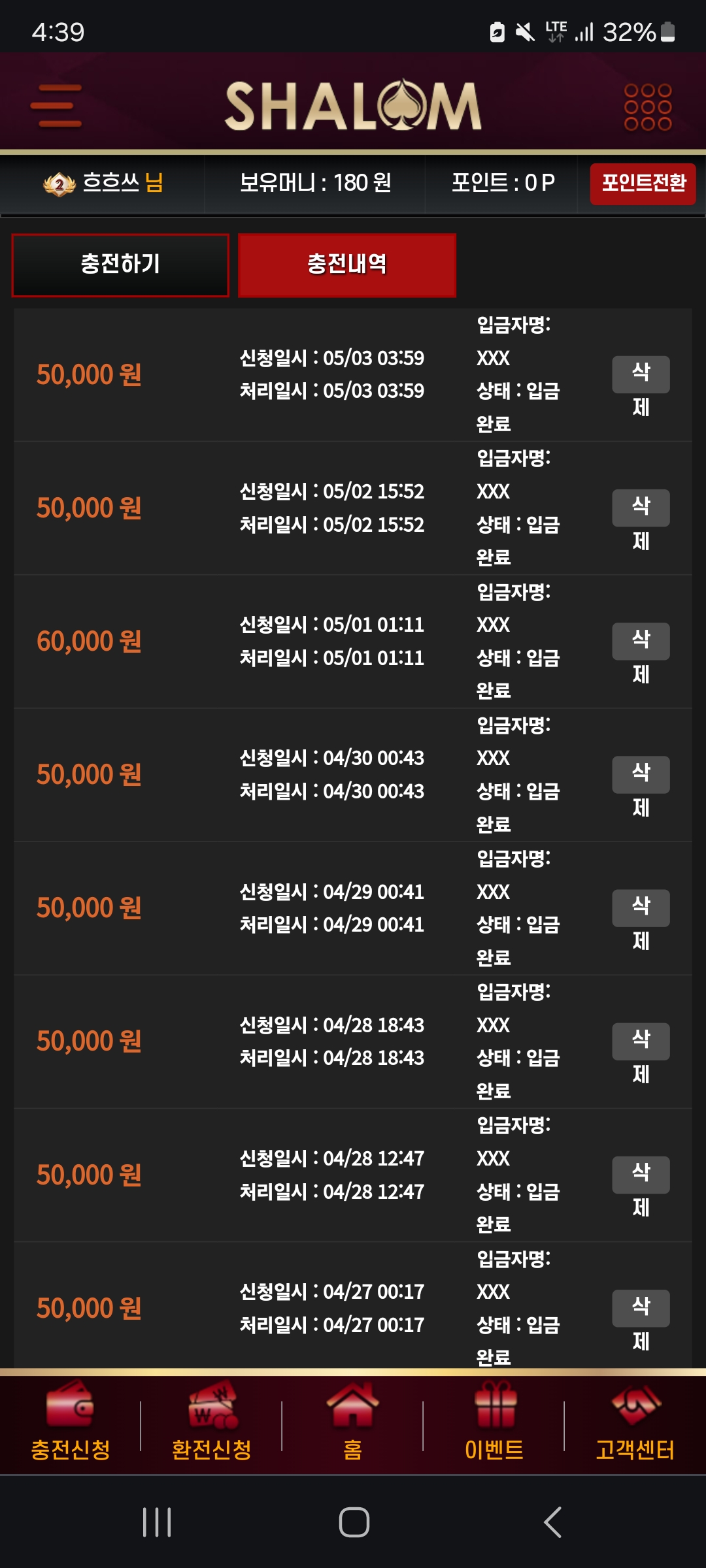Tap the Android back button
706x1568 pixels.
click(x=552, y=1522)
